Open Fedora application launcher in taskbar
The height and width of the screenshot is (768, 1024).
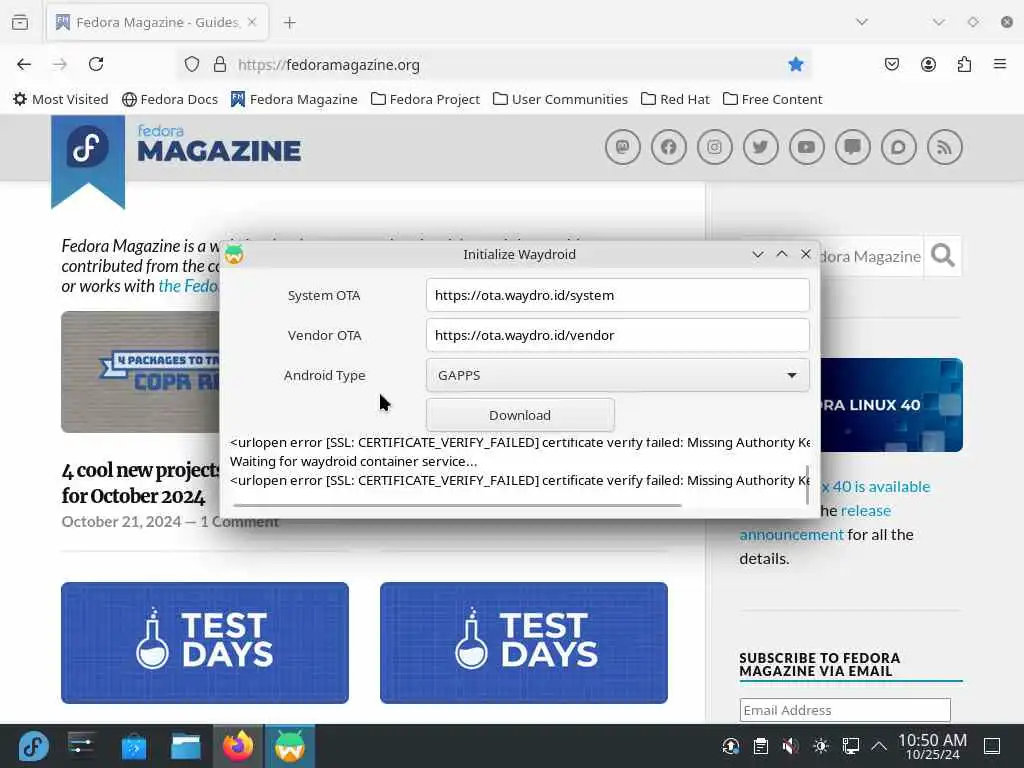(33, 746)
